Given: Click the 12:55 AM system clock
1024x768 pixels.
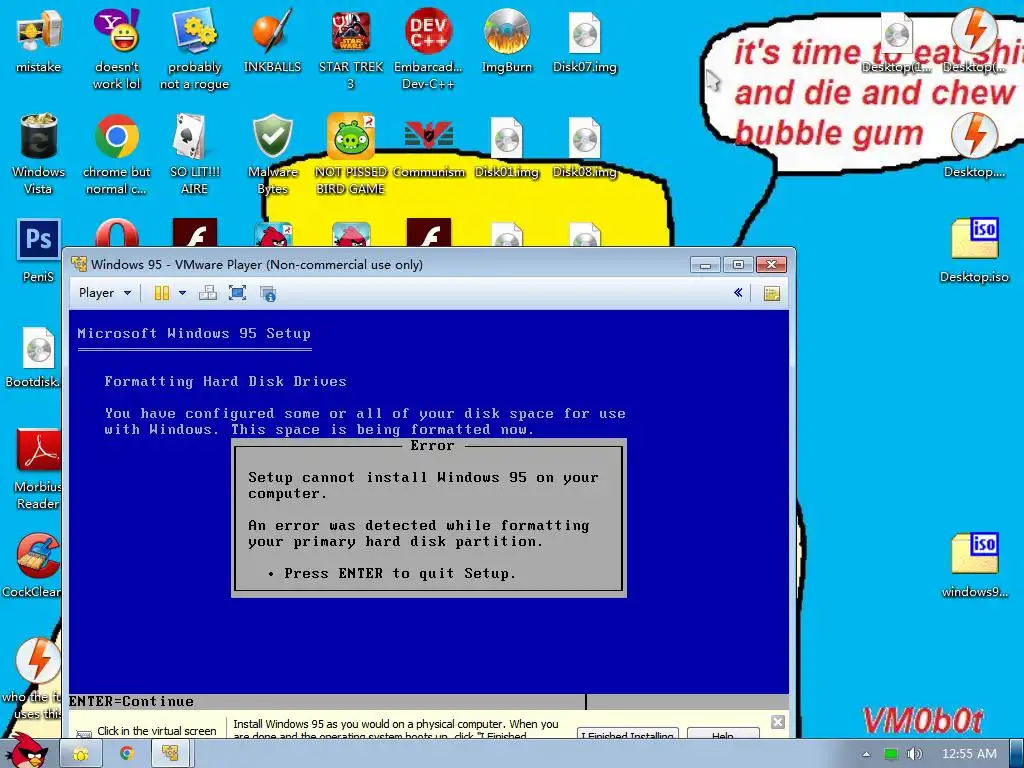Looking at the screenshot, I should coord(969,754).
